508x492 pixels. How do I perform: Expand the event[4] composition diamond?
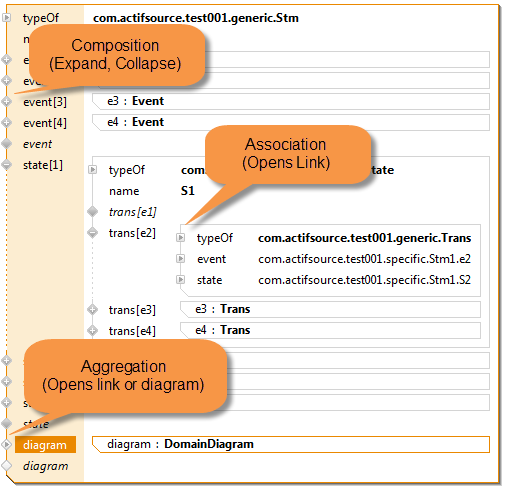pos(6,122)
